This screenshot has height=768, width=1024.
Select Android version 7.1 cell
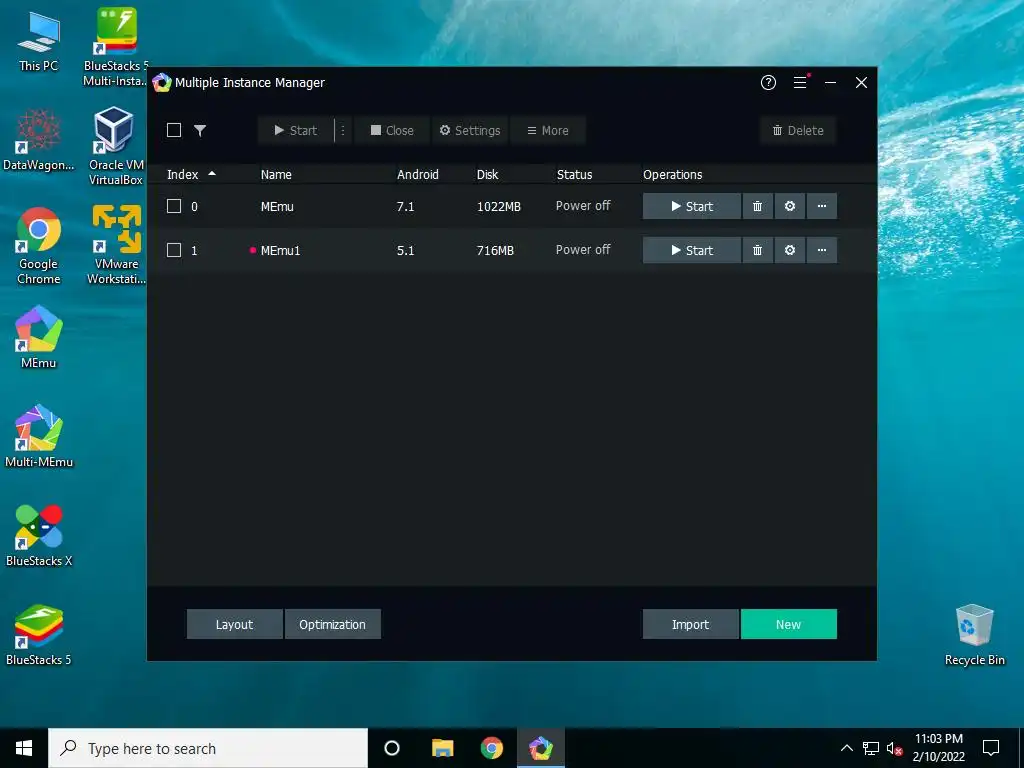coord(406,207)
